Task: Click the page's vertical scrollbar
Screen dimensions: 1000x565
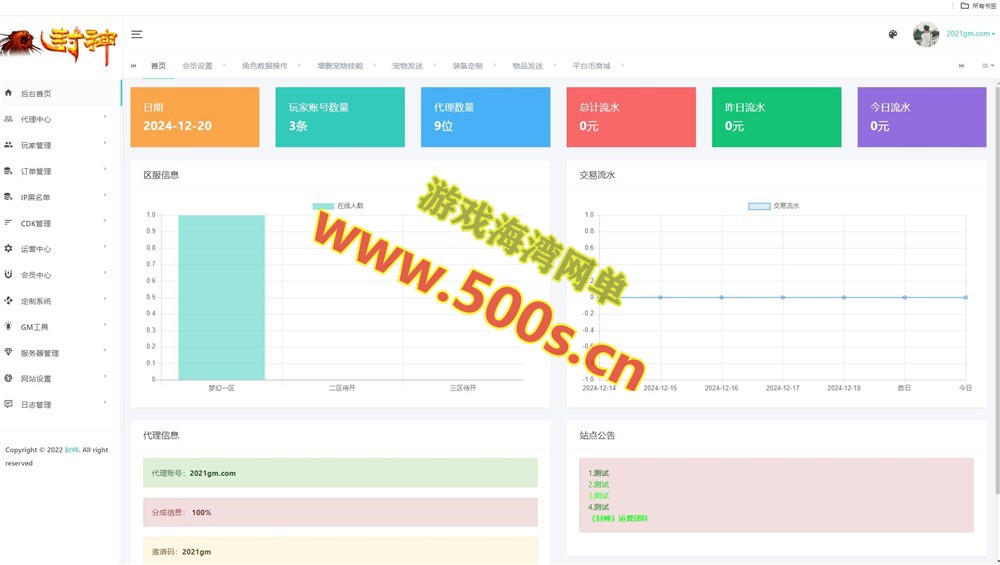Action: click(996, 300)
